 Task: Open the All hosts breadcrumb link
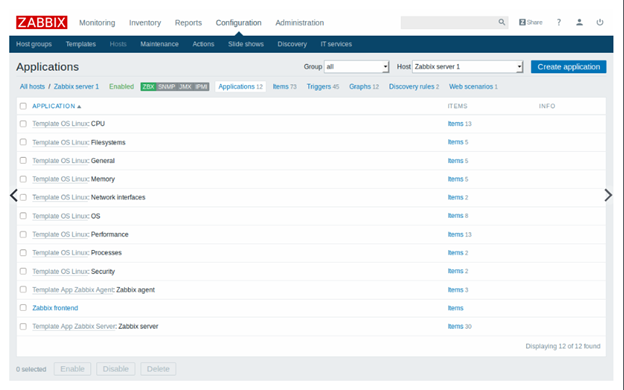[x=32, y=87]
